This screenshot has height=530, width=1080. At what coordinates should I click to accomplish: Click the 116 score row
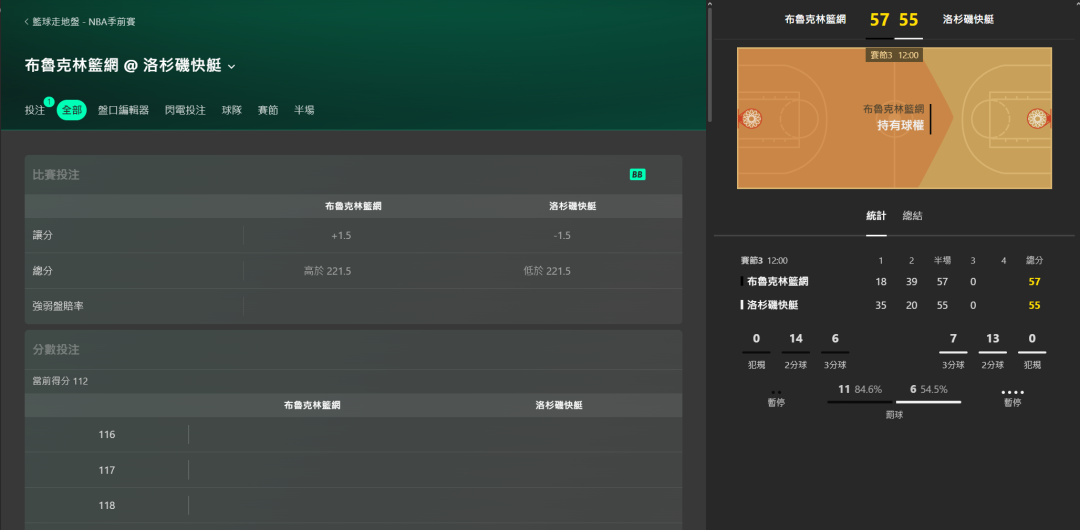coord(353,434)
